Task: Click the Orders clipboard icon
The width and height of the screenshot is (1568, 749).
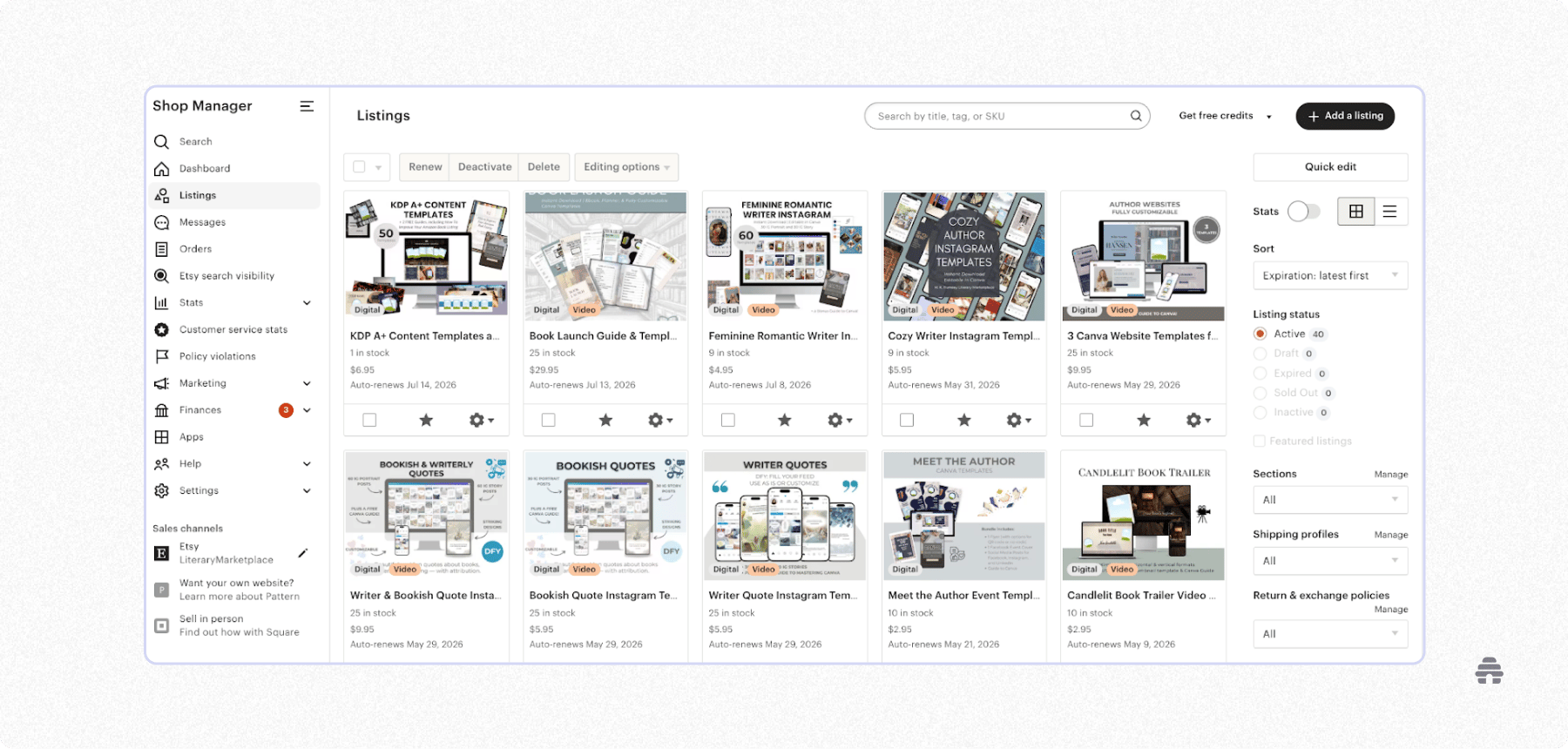Action: [161, 249]
